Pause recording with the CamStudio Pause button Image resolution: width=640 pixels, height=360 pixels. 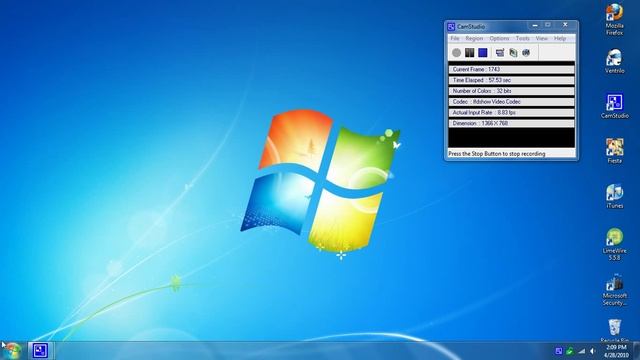(469, 53)
